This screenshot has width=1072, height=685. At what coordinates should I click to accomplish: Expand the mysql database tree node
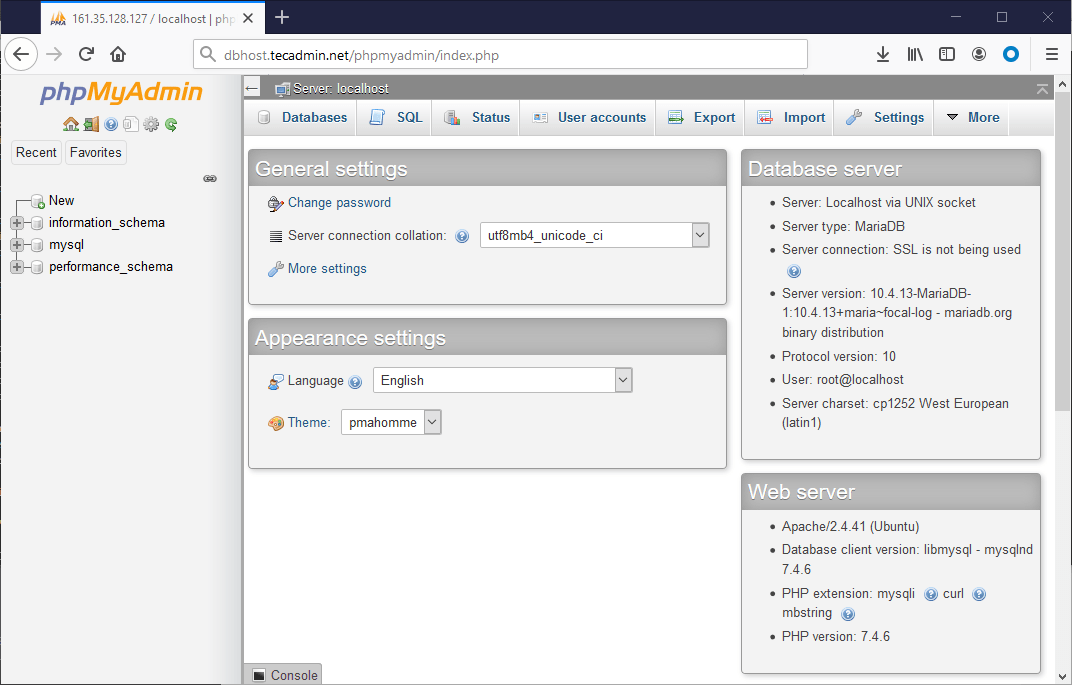pos(17,244)
